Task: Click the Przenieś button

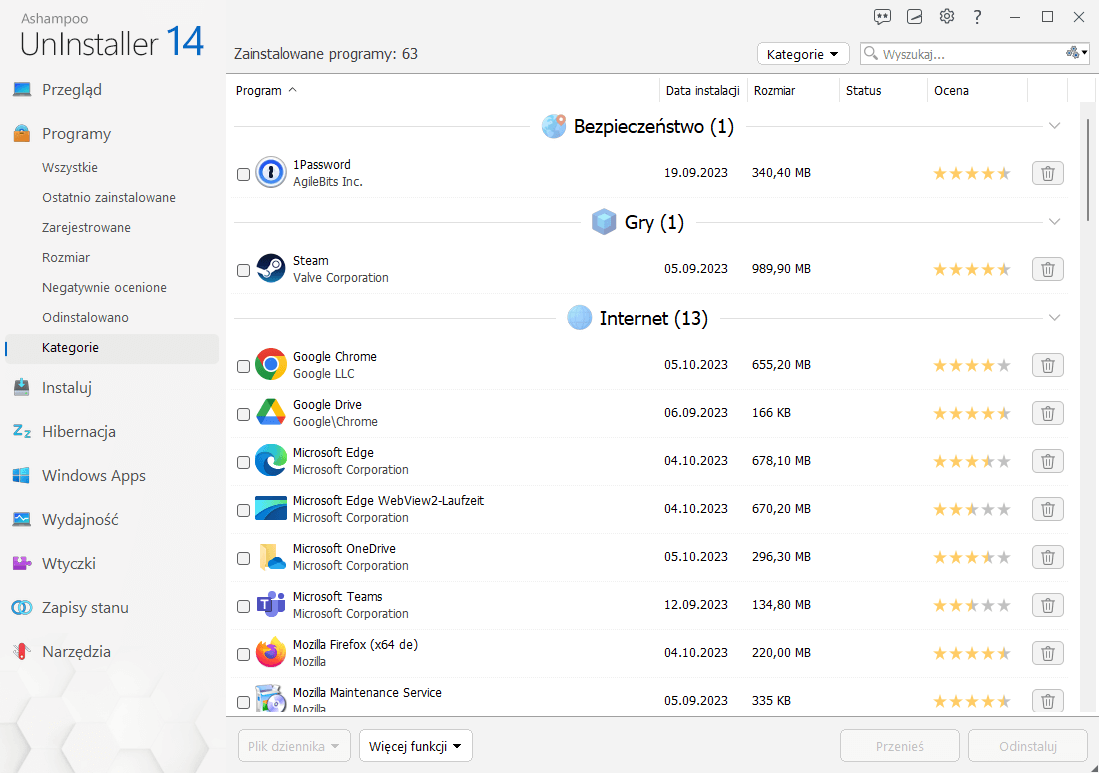Action: (x=900, y=746)
